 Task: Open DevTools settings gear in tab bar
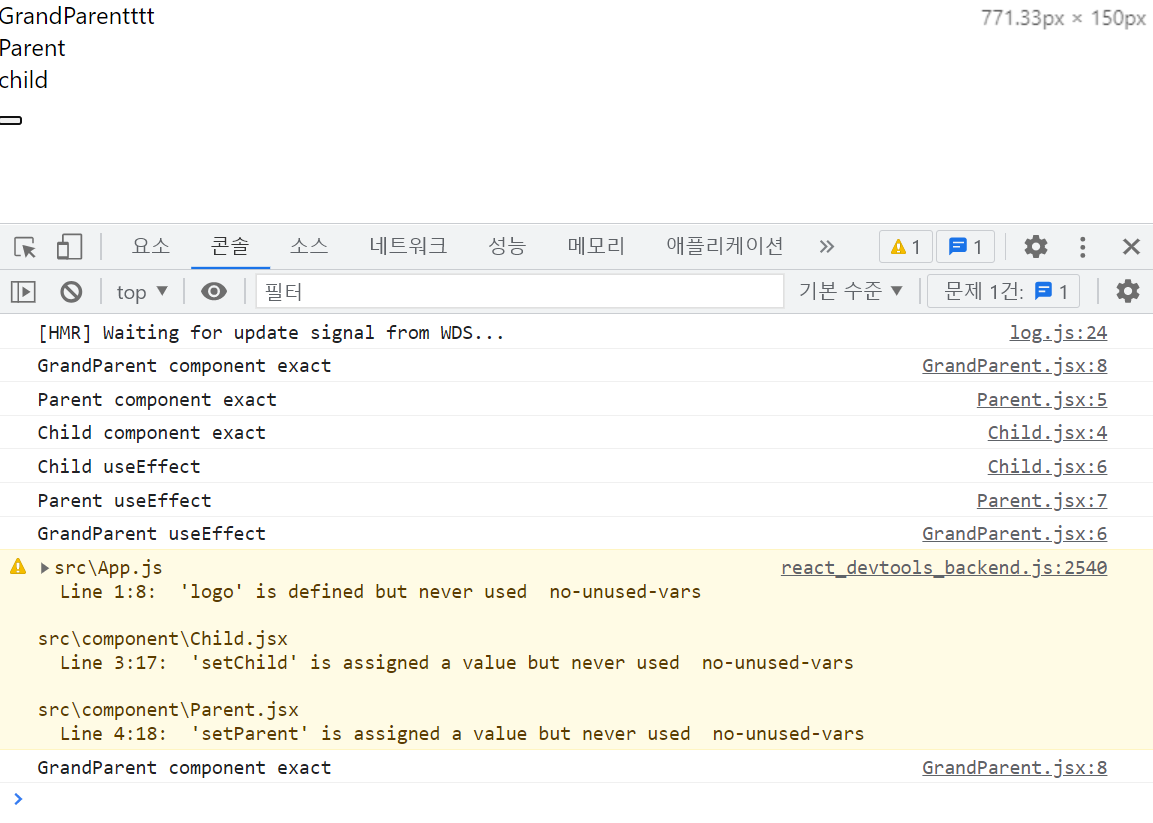1036,246
